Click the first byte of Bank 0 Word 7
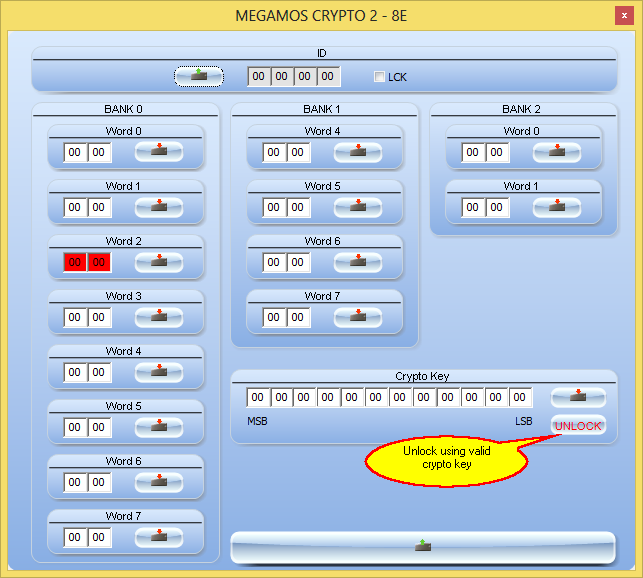Image resolution: width=643 pixels, height=578 pixels. click(75, 537)
